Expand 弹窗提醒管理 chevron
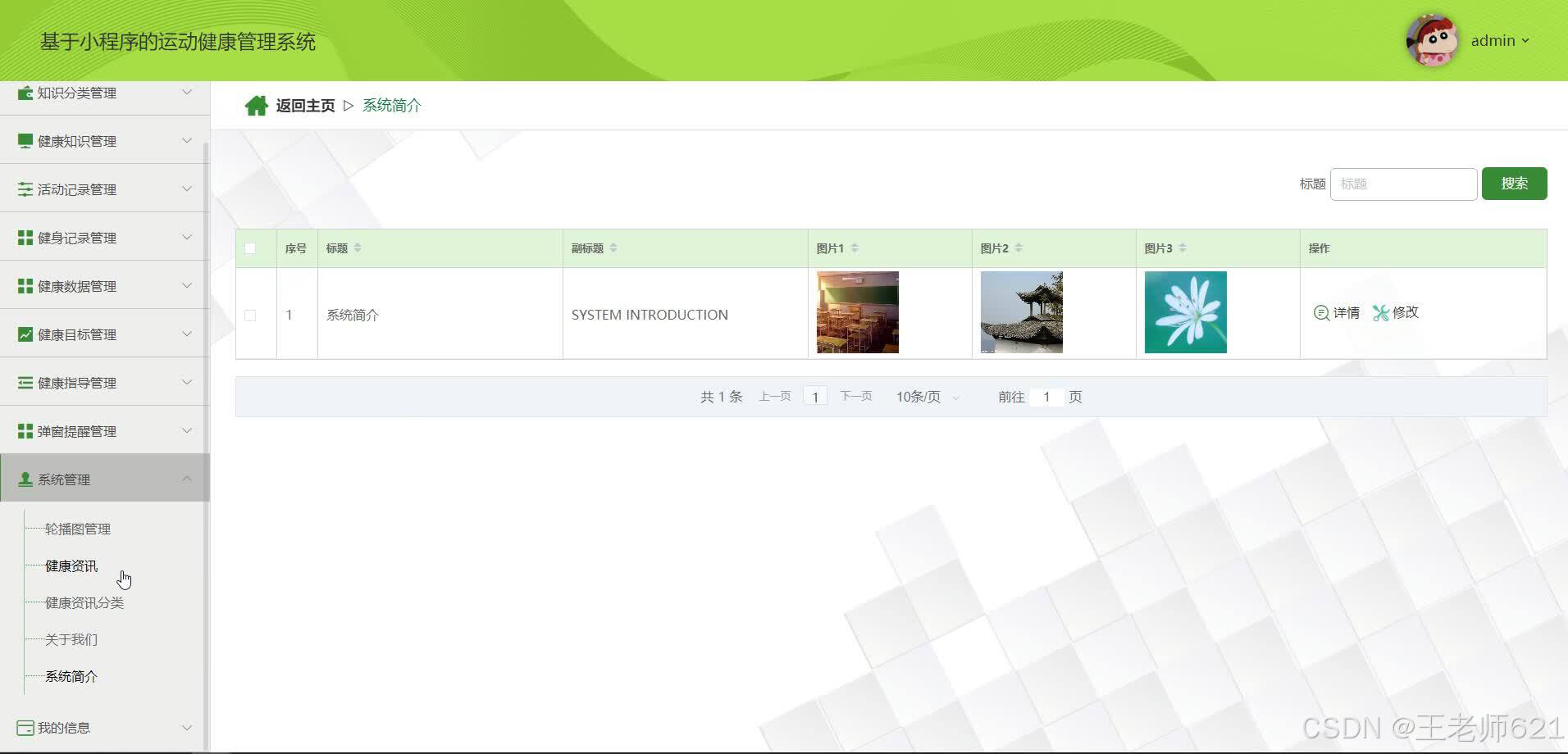The height and width of the screenshot is (754, 1568). coord(187,430)
